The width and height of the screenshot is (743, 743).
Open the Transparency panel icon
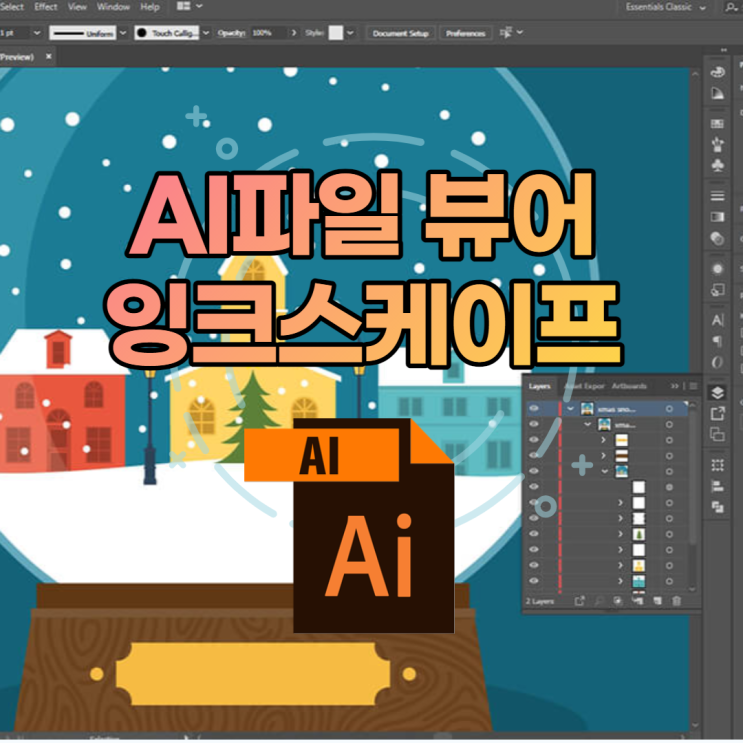click(717, 238)
